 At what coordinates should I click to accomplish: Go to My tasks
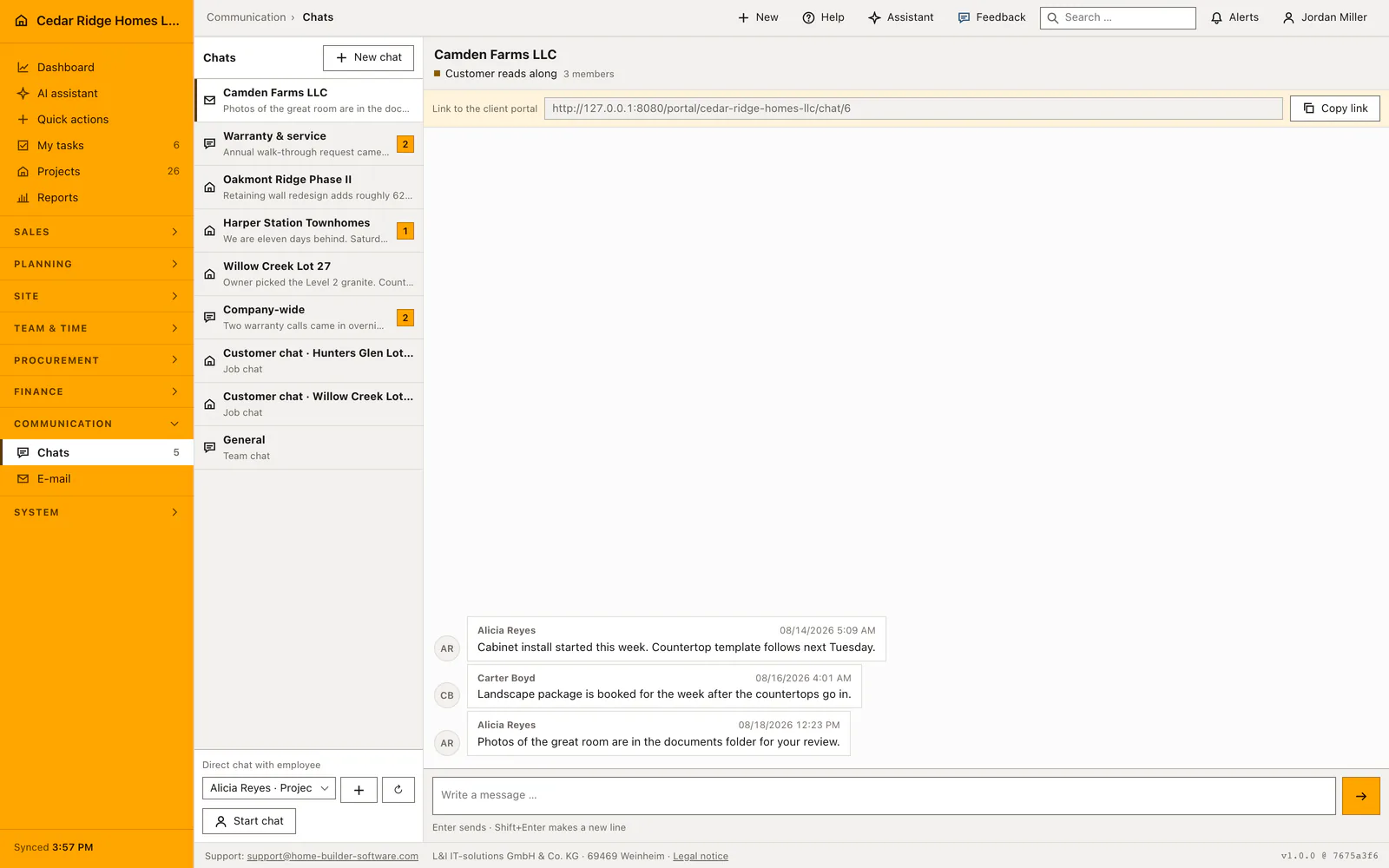coord(96,145)
